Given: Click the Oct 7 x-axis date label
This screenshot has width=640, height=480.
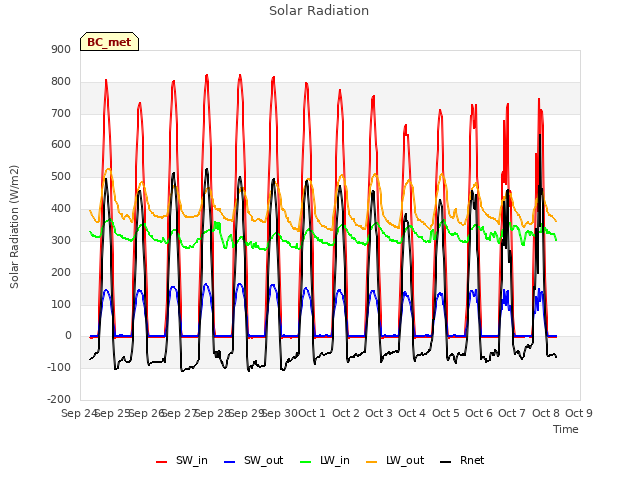Looking at the screenshot, I should click(512, 413).
